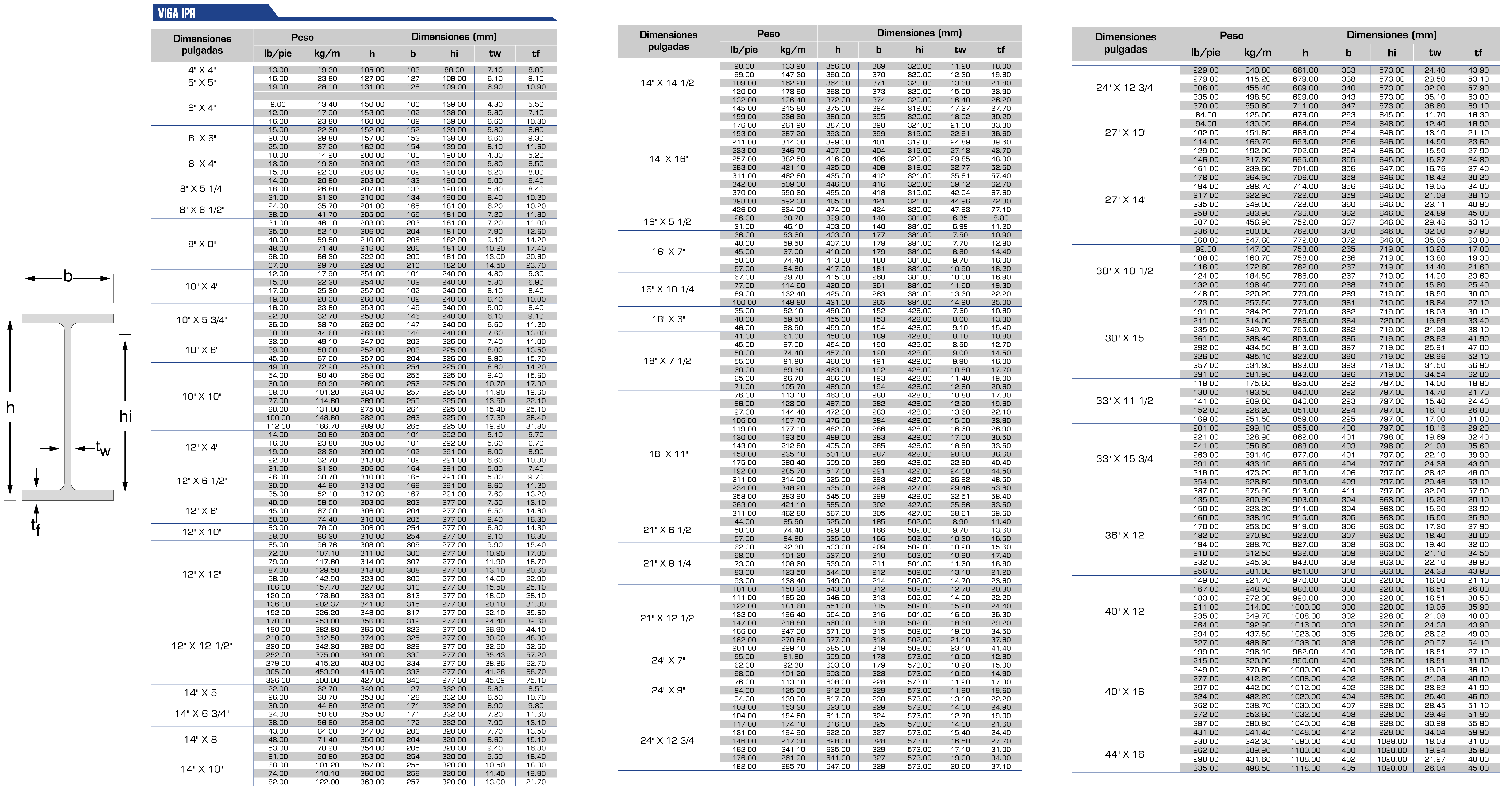
Task: Click the 6" X 6" dimension label
Action: point(202,139)
